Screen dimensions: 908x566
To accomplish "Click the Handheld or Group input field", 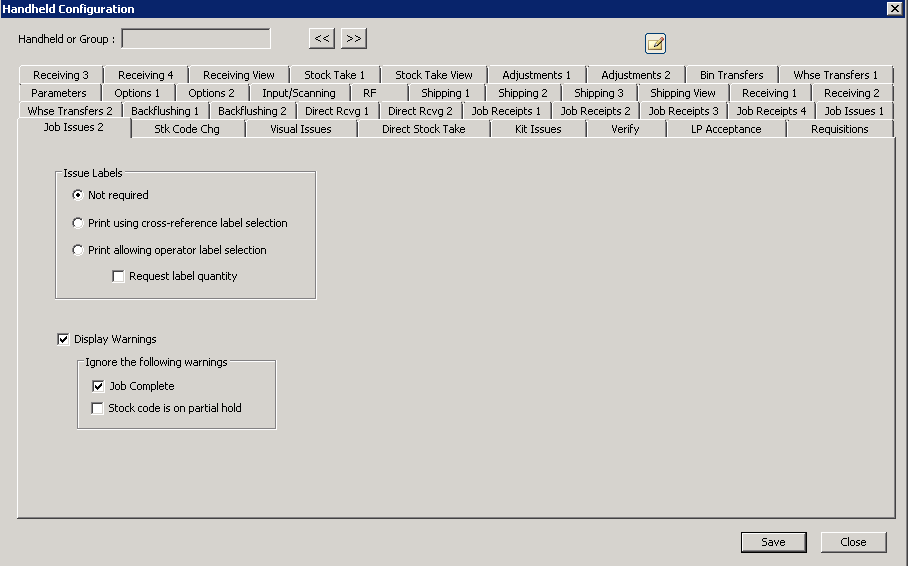I will (196, 39).
